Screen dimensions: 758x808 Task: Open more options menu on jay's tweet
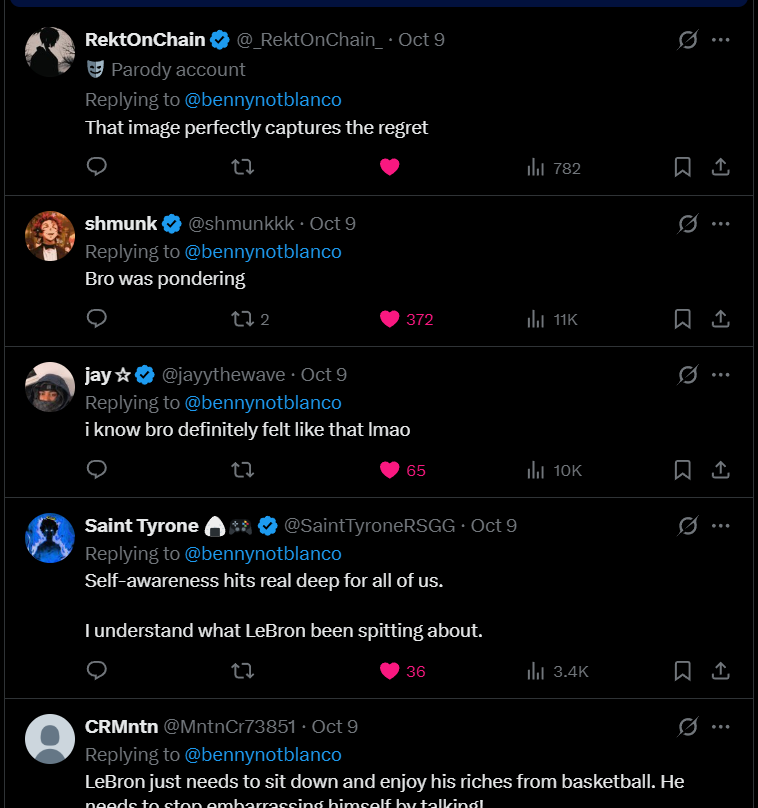coord(721,375)
